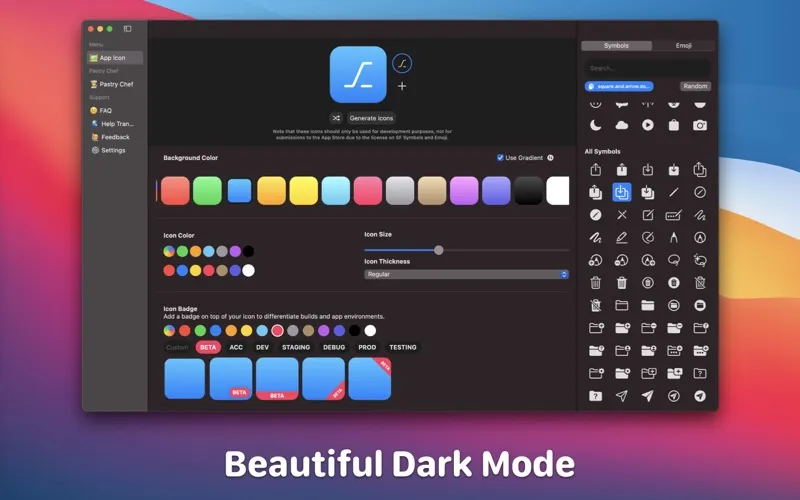Choose the red background color swatch
This screenshot has height=500, width=800.
tap(175, 191)
